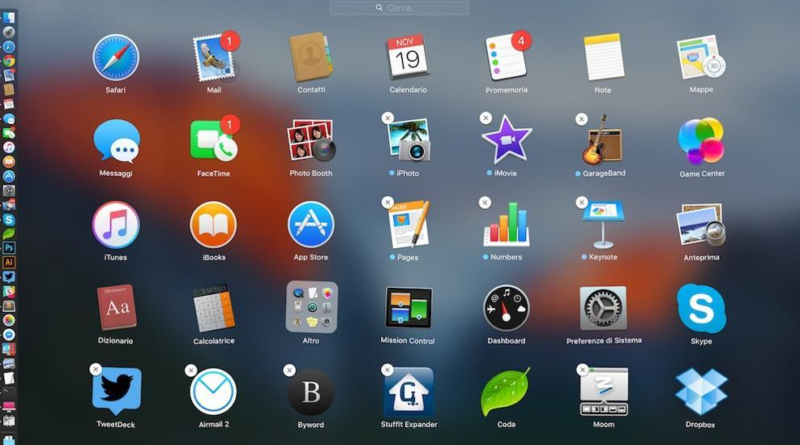Screen dimensions: 800x445
Task: Launch iPhoto app icon
Action: point(408,140)
